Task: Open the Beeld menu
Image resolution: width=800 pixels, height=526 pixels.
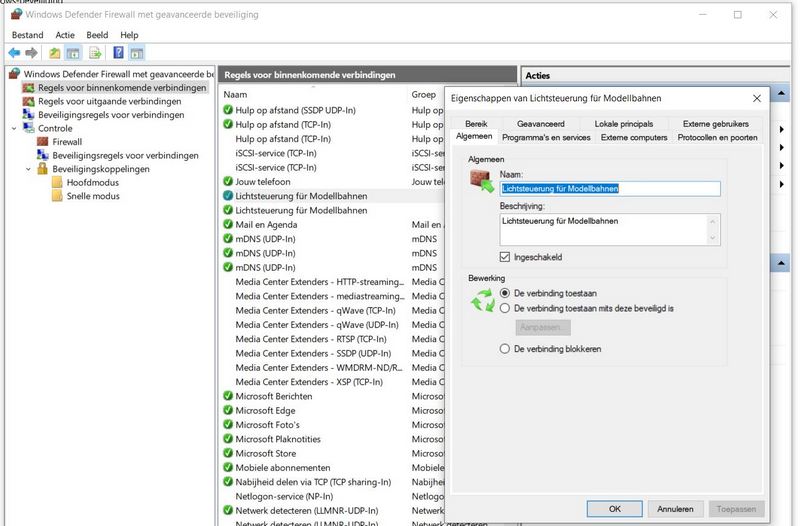Action: coord(97,35)
